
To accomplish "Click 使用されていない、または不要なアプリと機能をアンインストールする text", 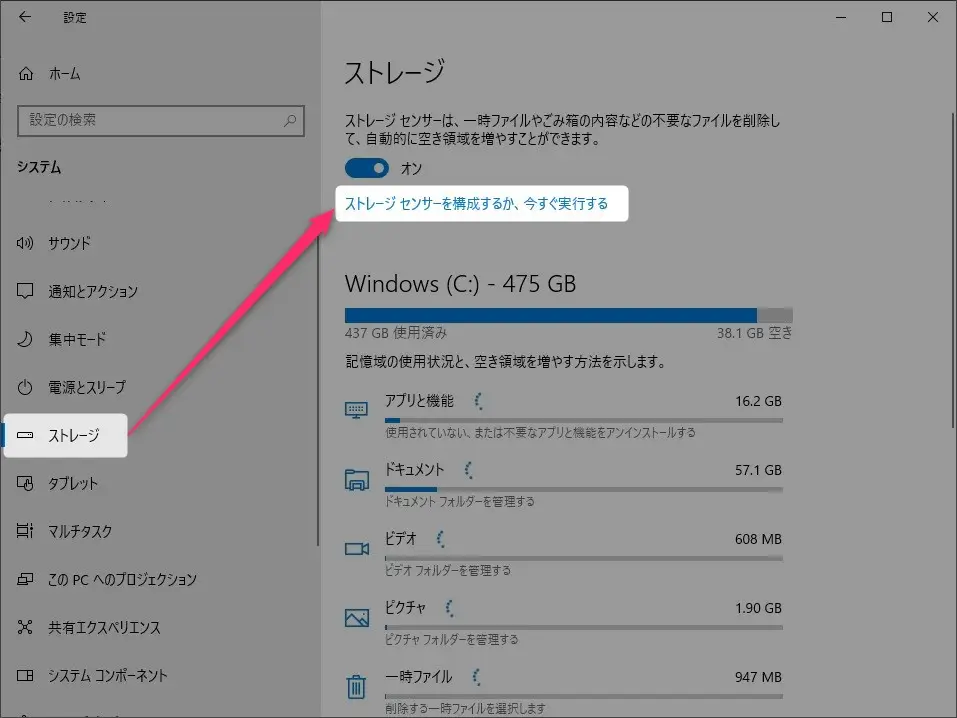I will [x=540, y=433].
